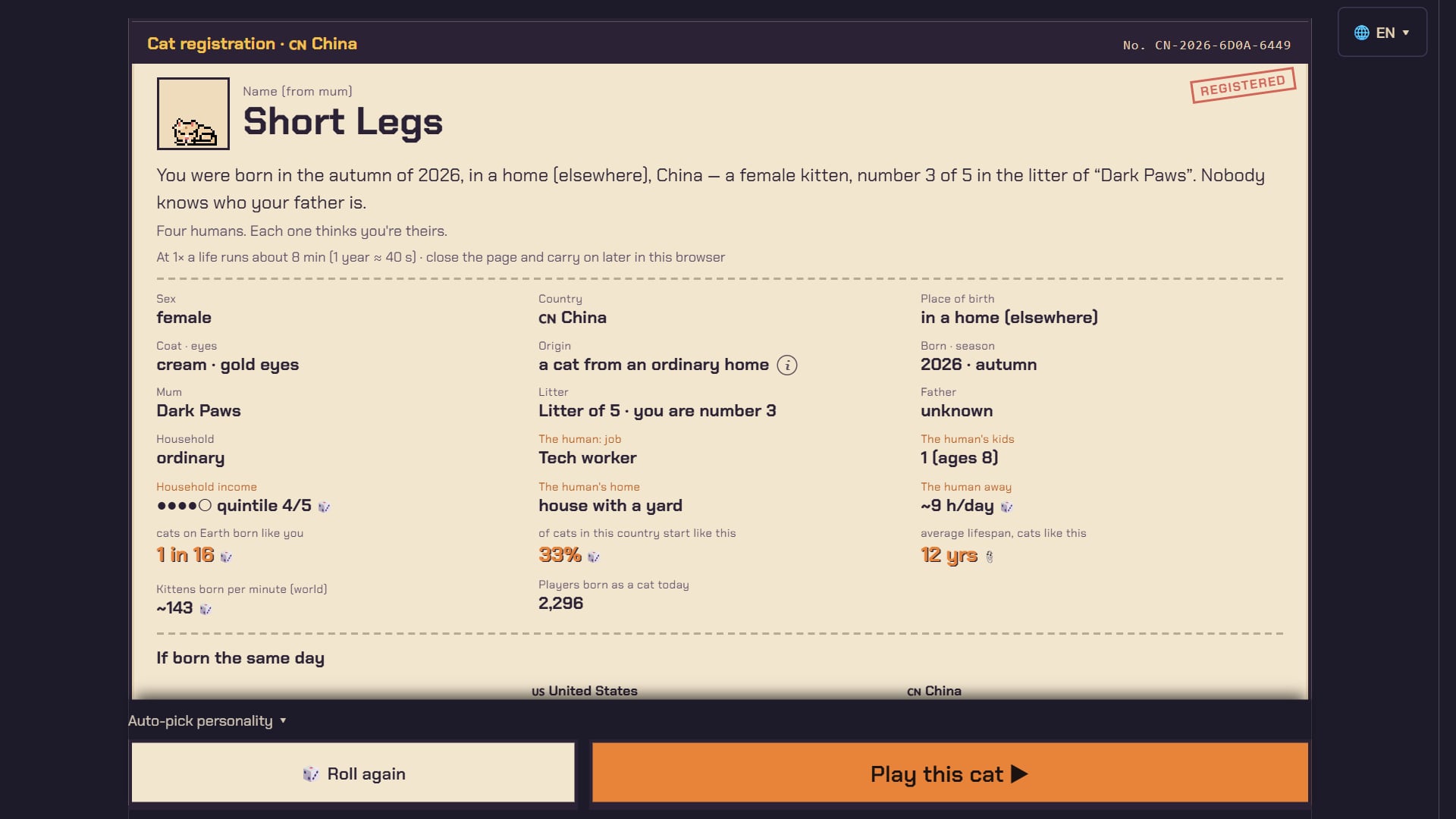Click the Cat registration China header

click(x=252, y=44)
